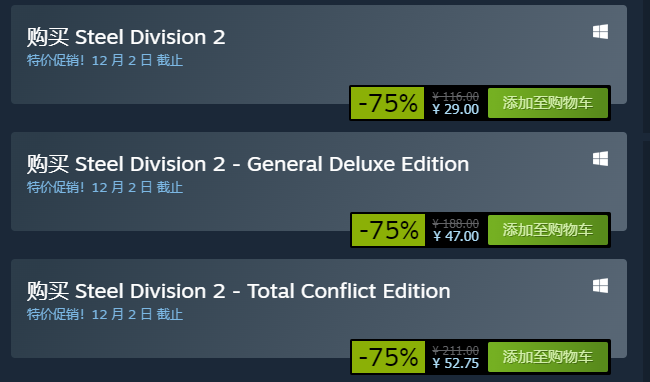Open the General Deluxe Edition purchase title
Screen dimensions: 650x382
tap(248, 164)
